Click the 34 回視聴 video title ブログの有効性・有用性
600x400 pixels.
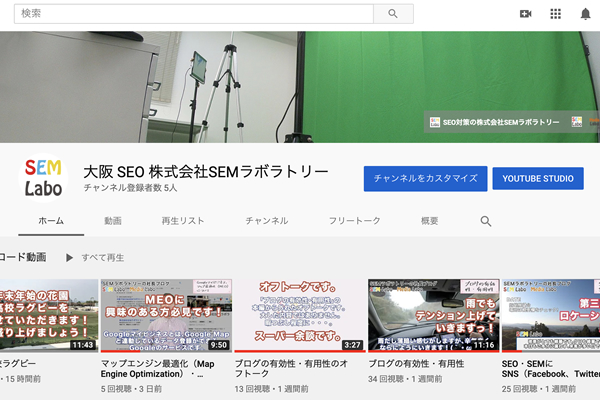(x=416, y=364)
